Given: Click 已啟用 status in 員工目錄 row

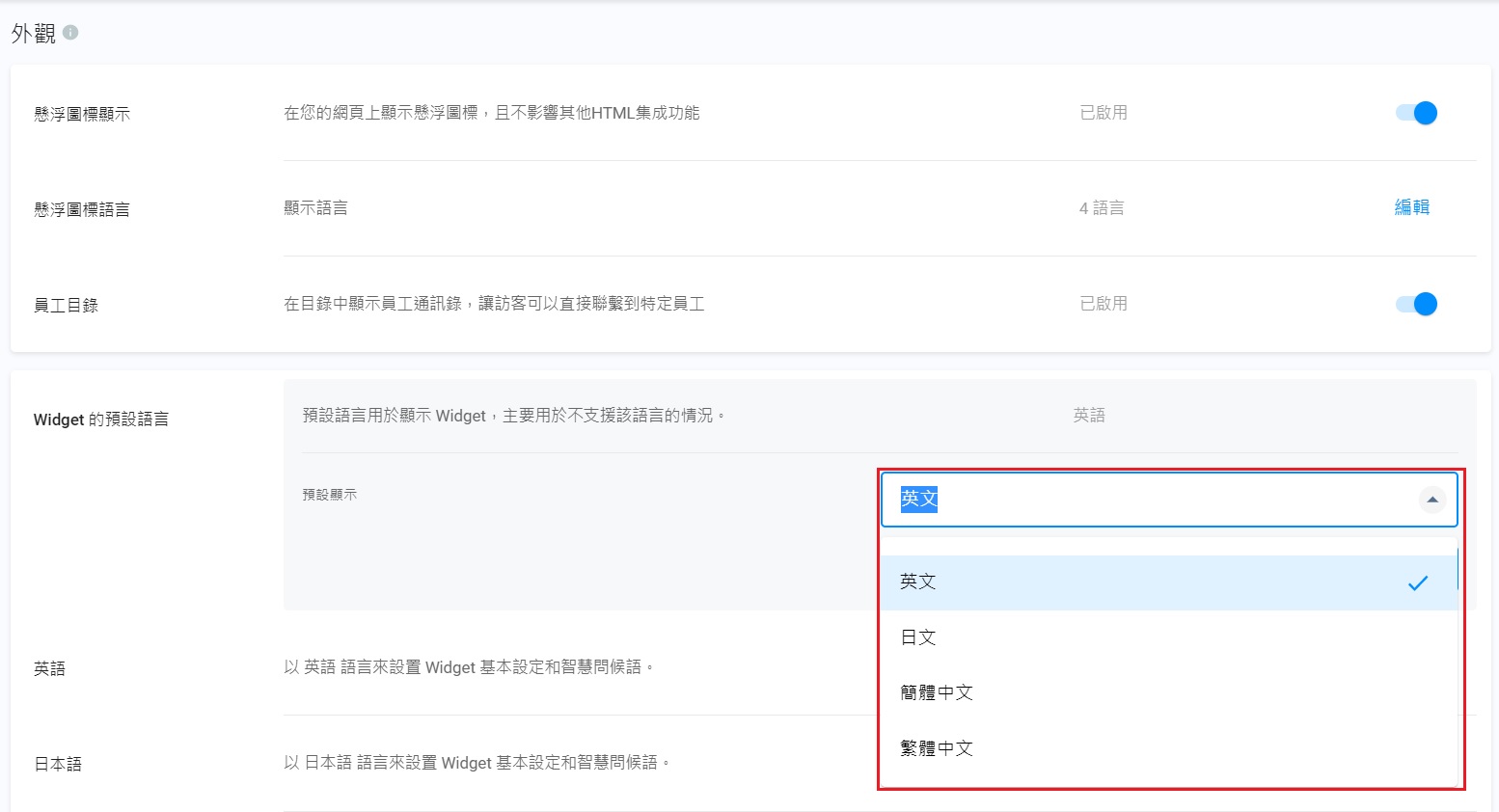Looking at the screenshot, I should [1104, 304].
